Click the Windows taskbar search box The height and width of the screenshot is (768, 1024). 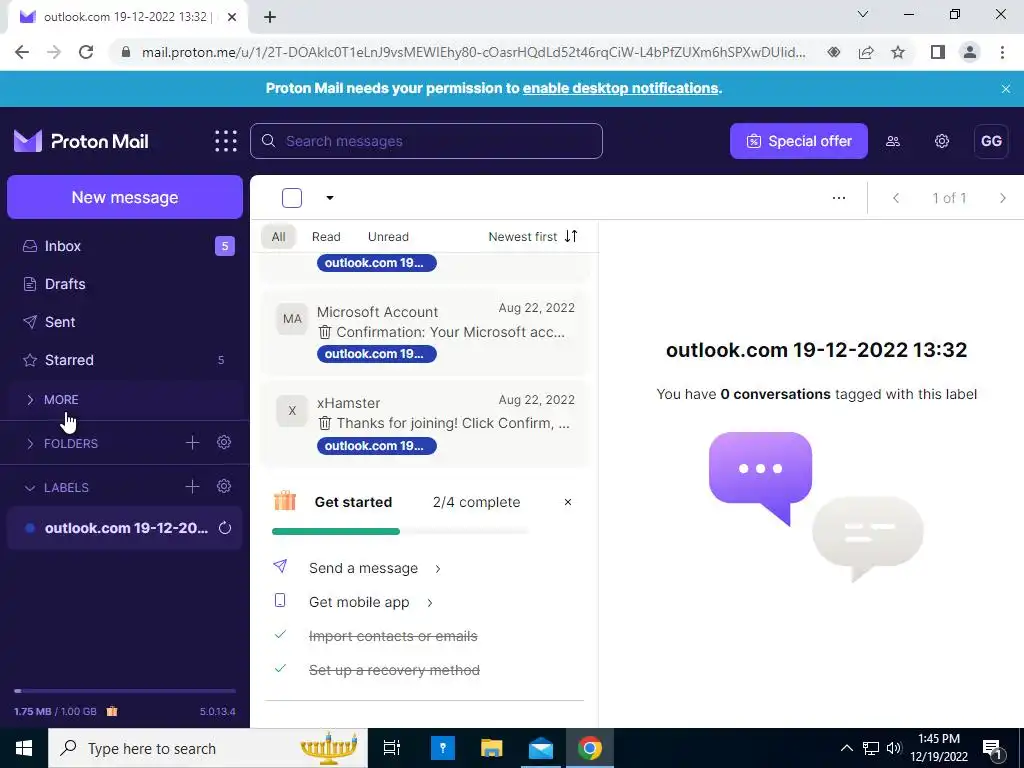[x=208, y=748]
